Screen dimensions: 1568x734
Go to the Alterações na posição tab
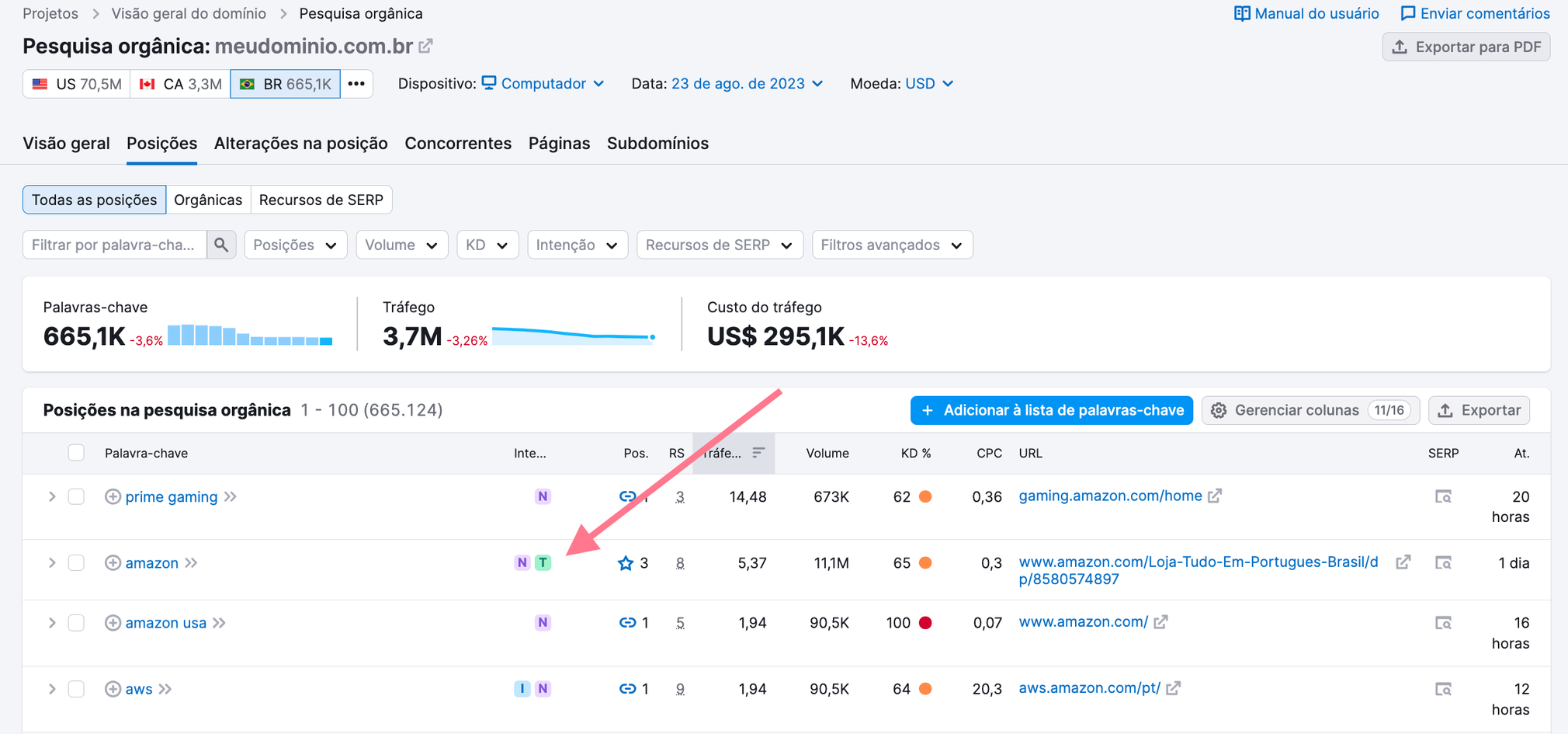point(300,143)
